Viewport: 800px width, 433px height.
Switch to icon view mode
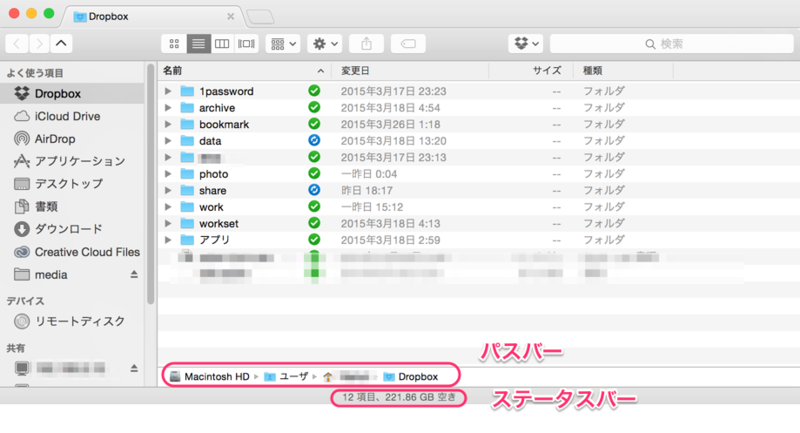tap(174, 44)
